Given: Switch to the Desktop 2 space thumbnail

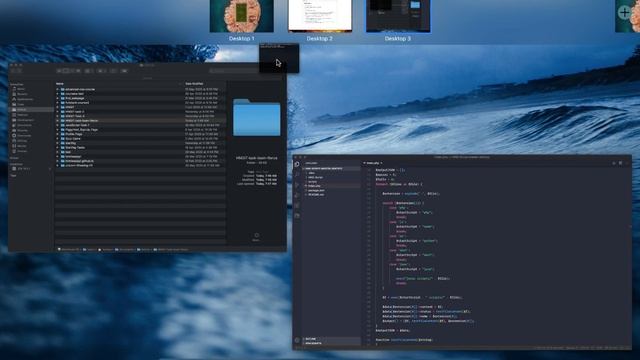Looking at the screenshot, I should (320, 16).
